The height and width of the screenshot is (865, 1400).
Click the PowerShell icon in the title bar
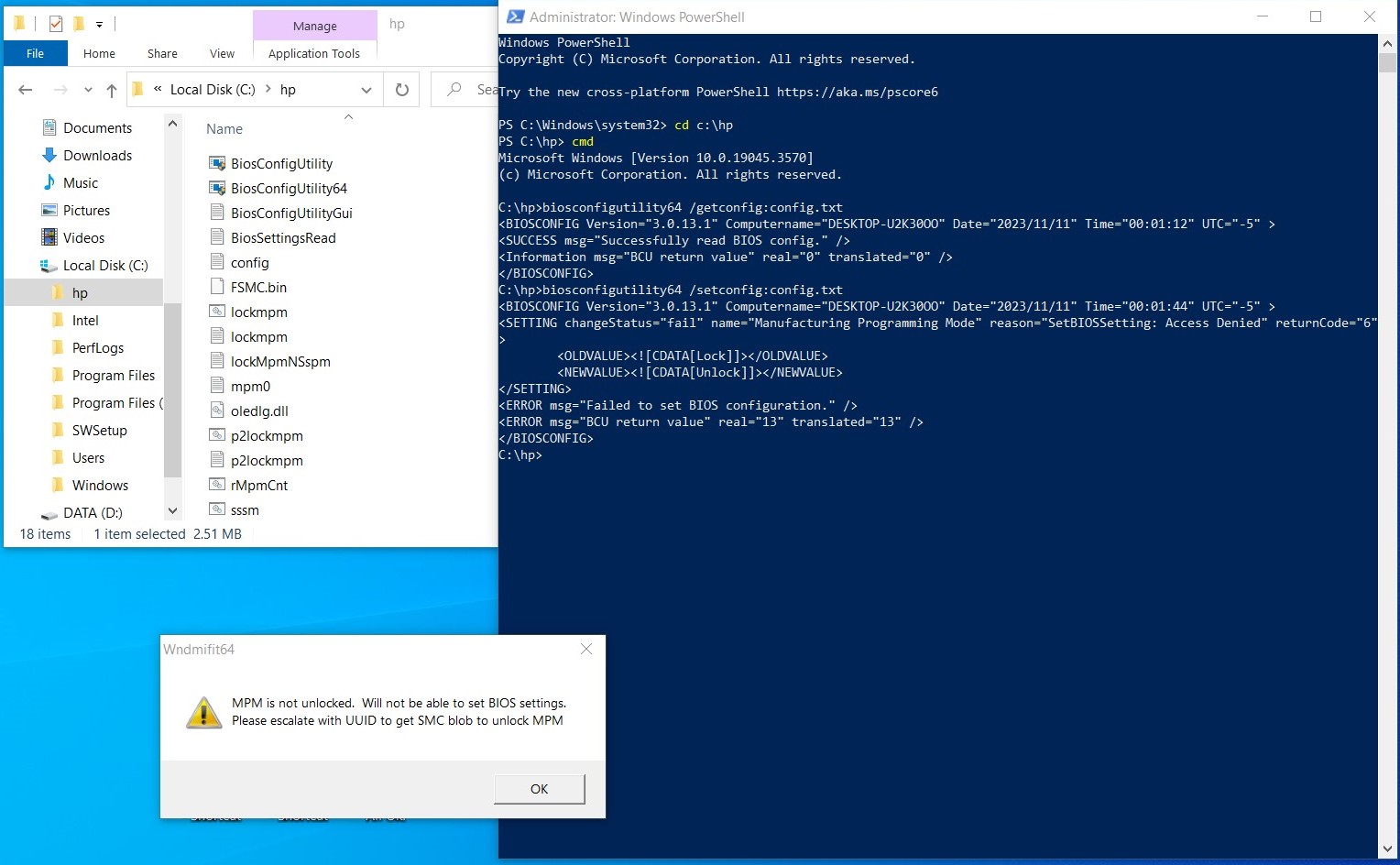[516, 16]
